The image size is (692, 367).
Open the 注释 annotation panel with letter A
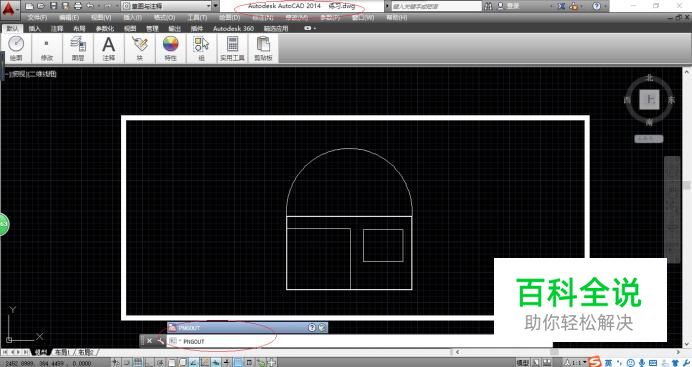[x=109, y=48]
